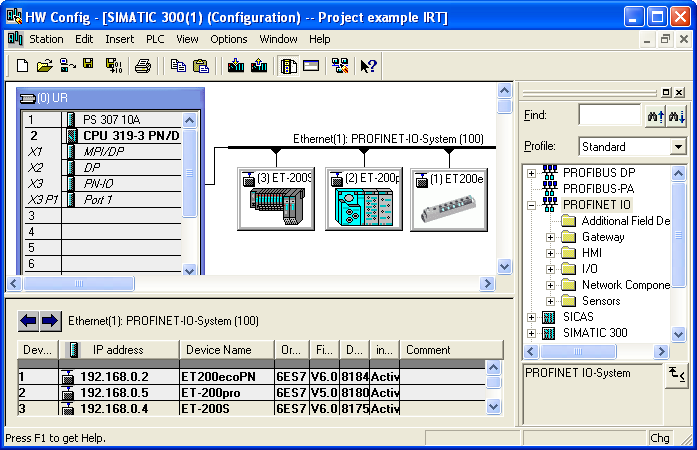This screenshot has height=450, width=697.
Task: Click the New station toolbar icon
Action: pos(22,66)
